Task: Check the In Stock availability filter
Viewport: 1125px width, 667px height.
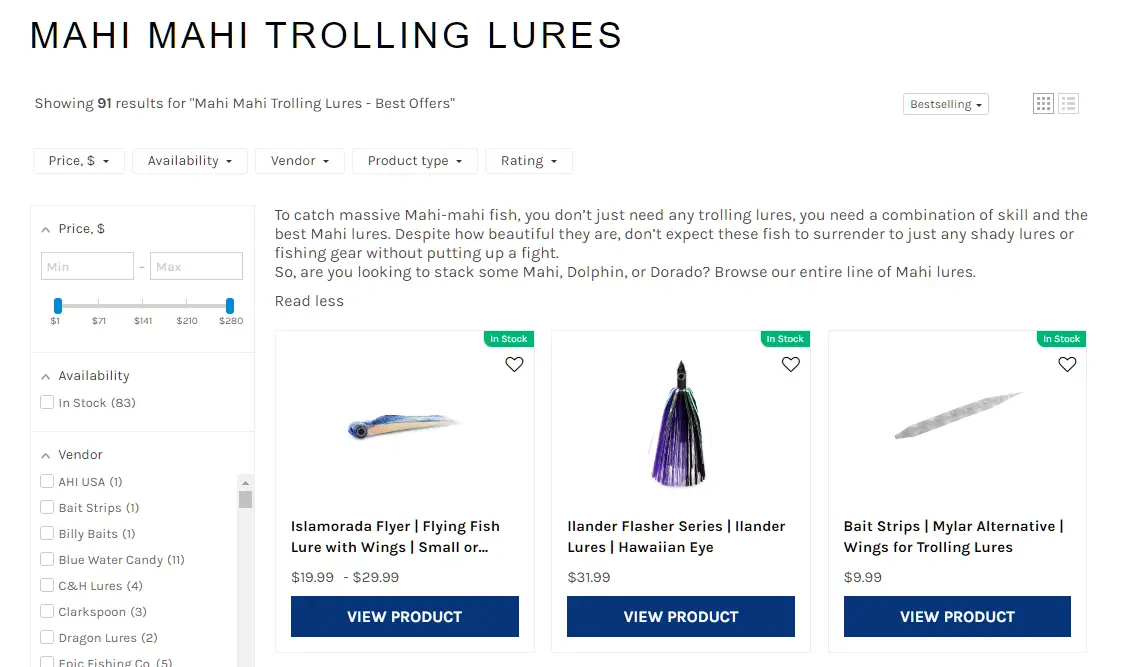Action: click(47, 403)
